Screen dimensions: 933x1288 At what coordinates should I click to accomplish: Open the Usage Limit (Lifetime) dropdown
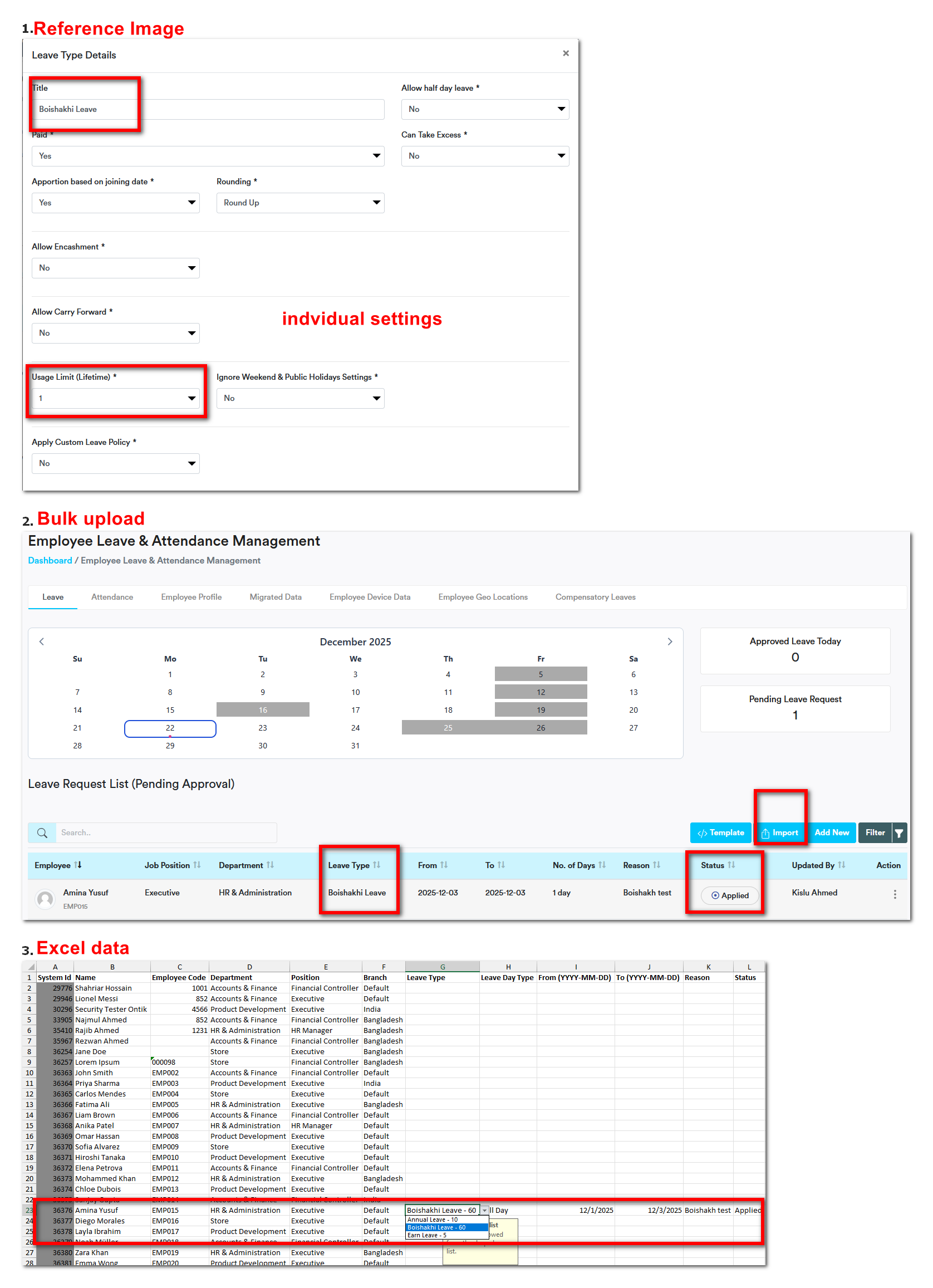pyautogui.click(x=115, y=398)
